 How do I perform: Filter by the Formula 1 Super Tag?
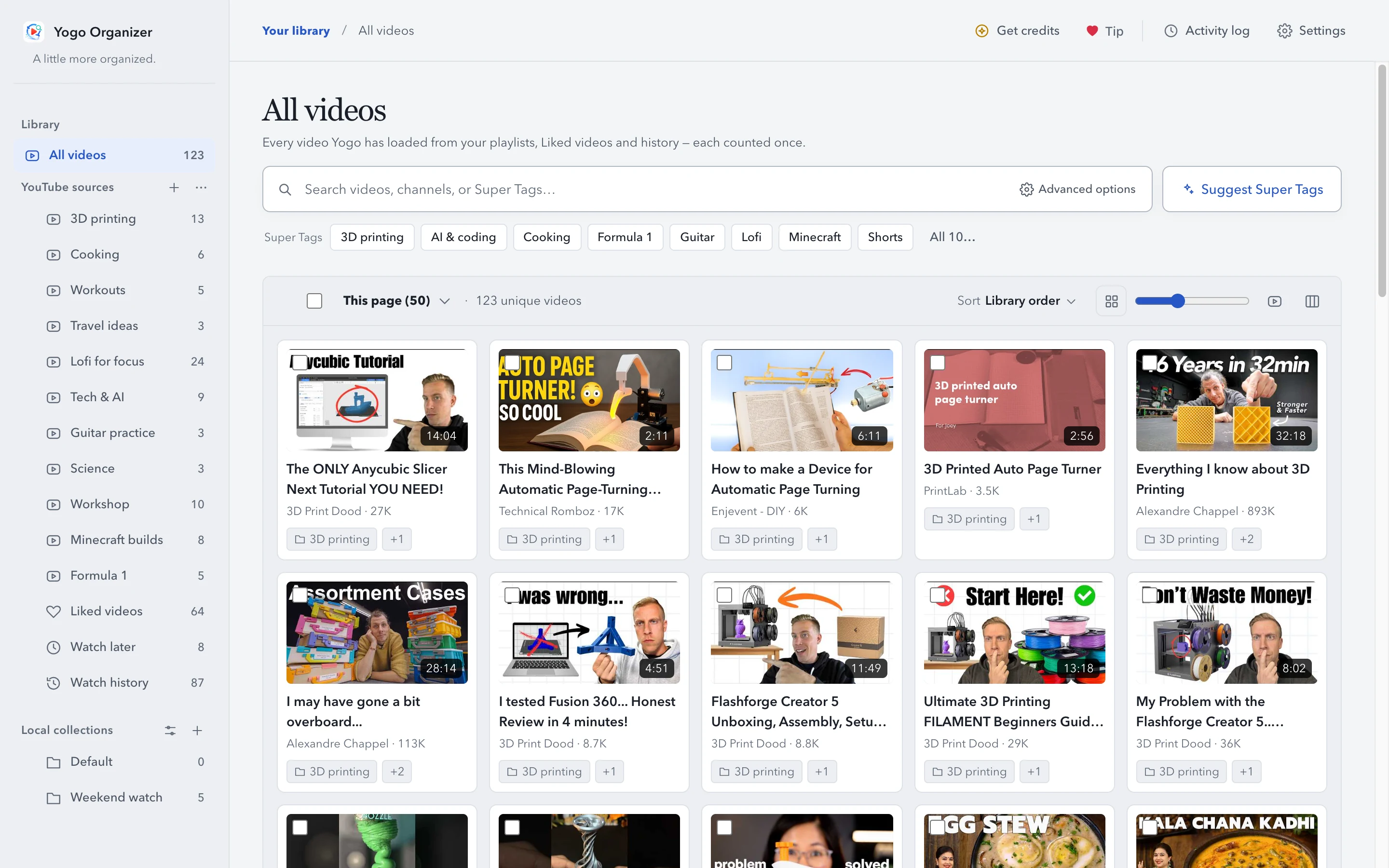coord(625,237)
